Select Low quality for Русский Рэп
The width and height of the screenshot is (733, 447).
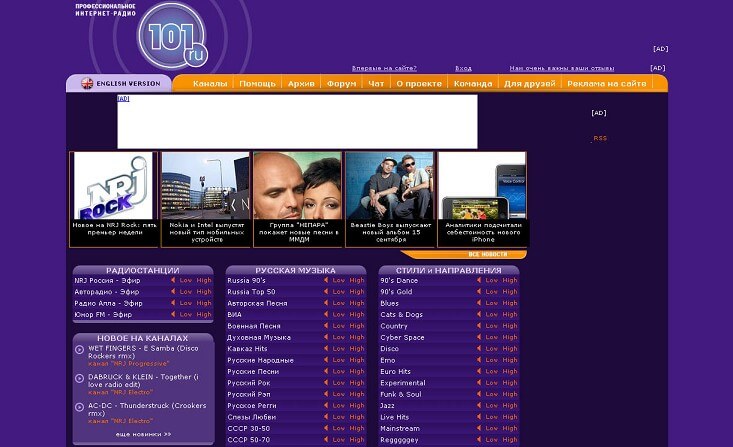point(339,394)
